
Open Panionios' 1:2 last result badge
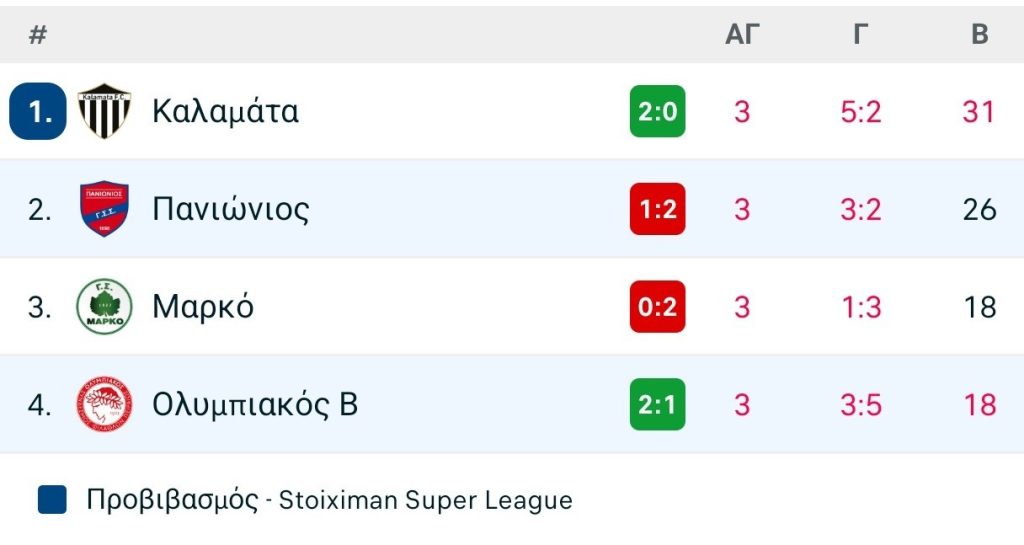657,209
